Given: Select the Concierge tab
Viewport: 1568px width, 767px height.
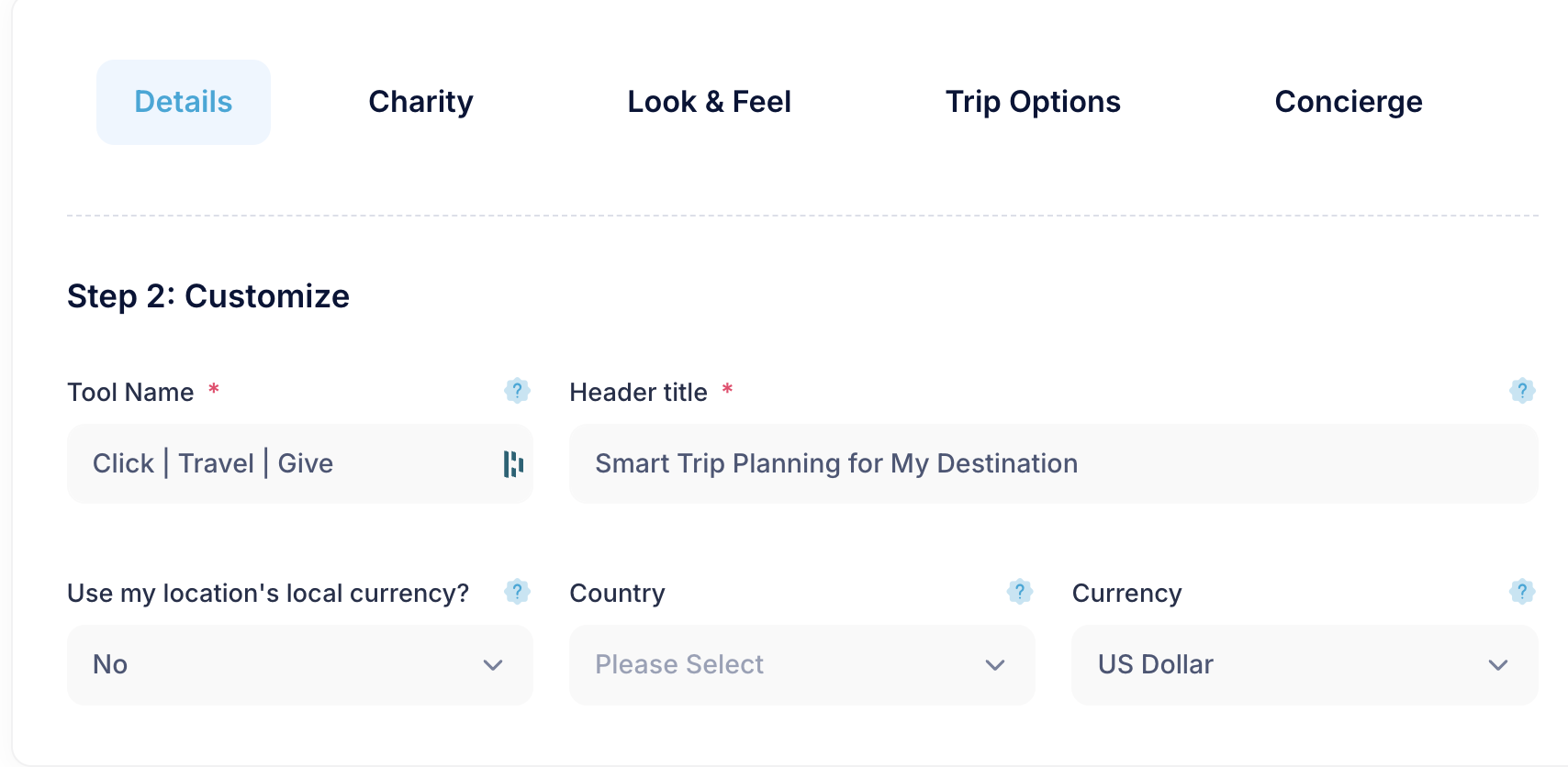Looking at the screenshot, I should tap(1349, 102).
